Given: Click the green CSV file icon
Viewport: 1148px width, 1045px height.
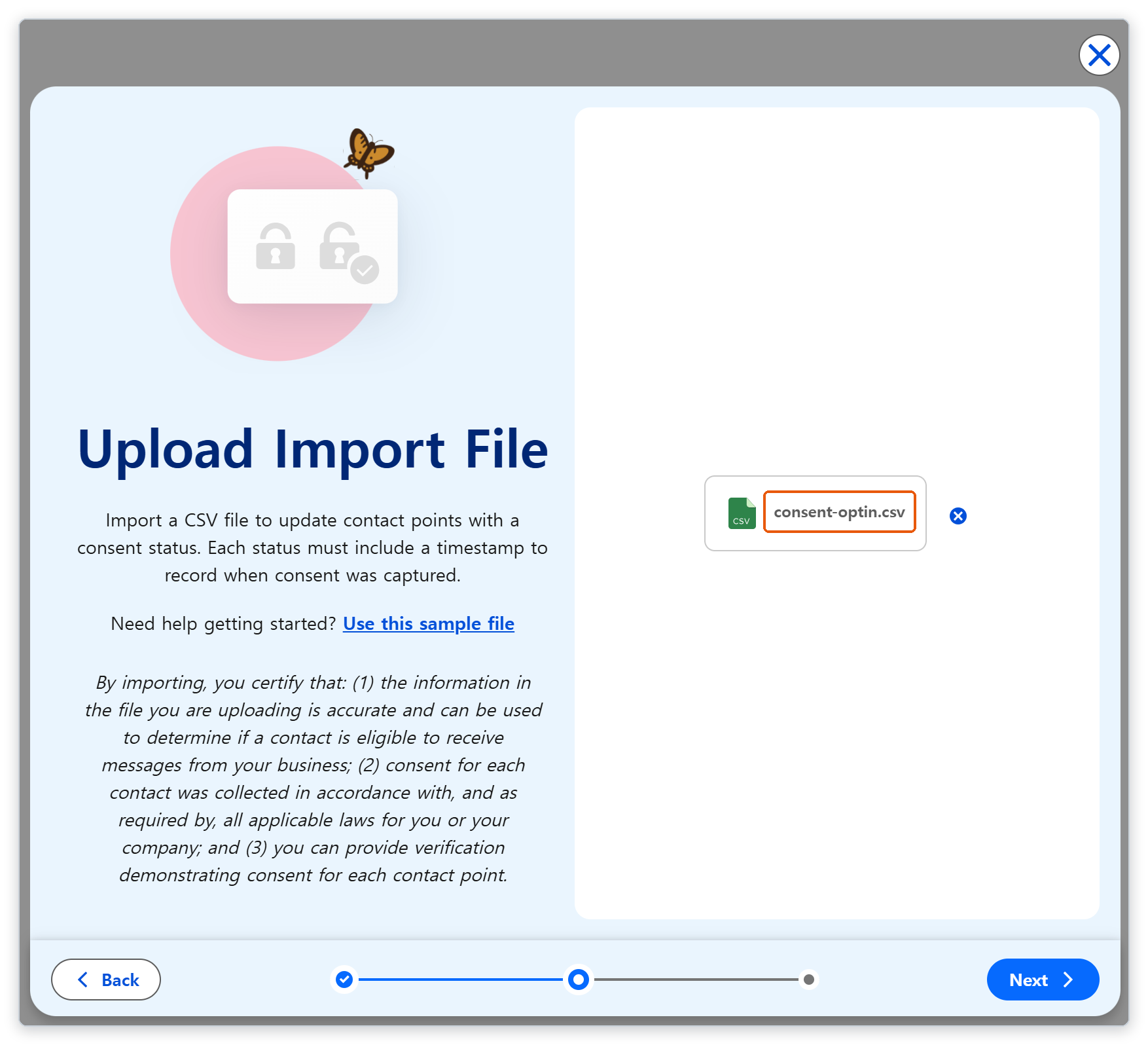Looking at the screenshot, I should (x=742, y=513).
